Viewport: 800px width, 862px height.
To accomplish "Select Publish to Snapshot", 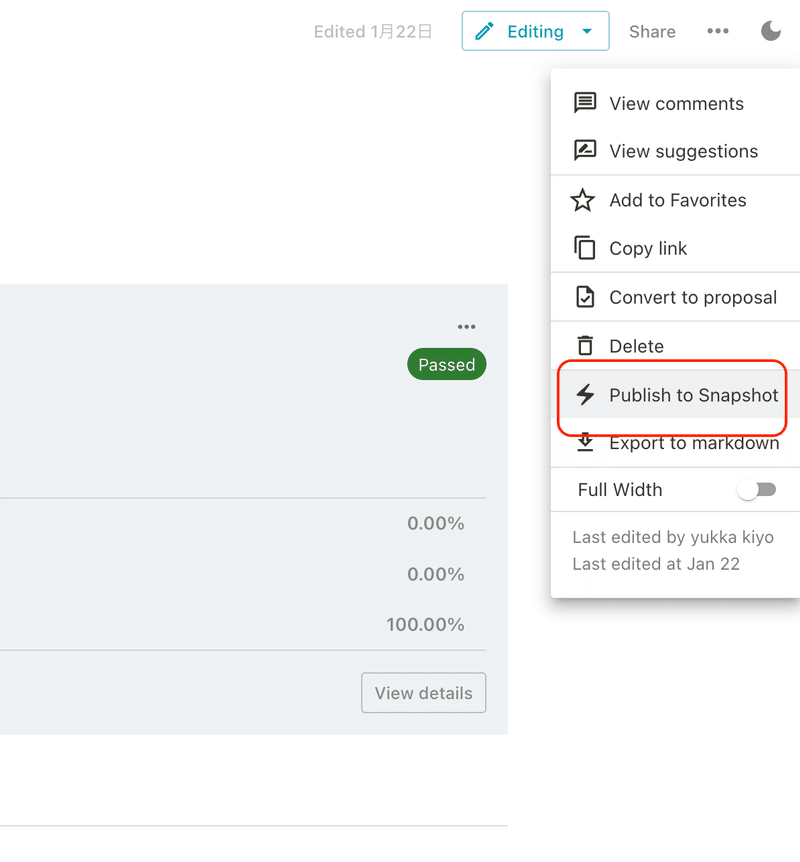I will pos(675,395).
